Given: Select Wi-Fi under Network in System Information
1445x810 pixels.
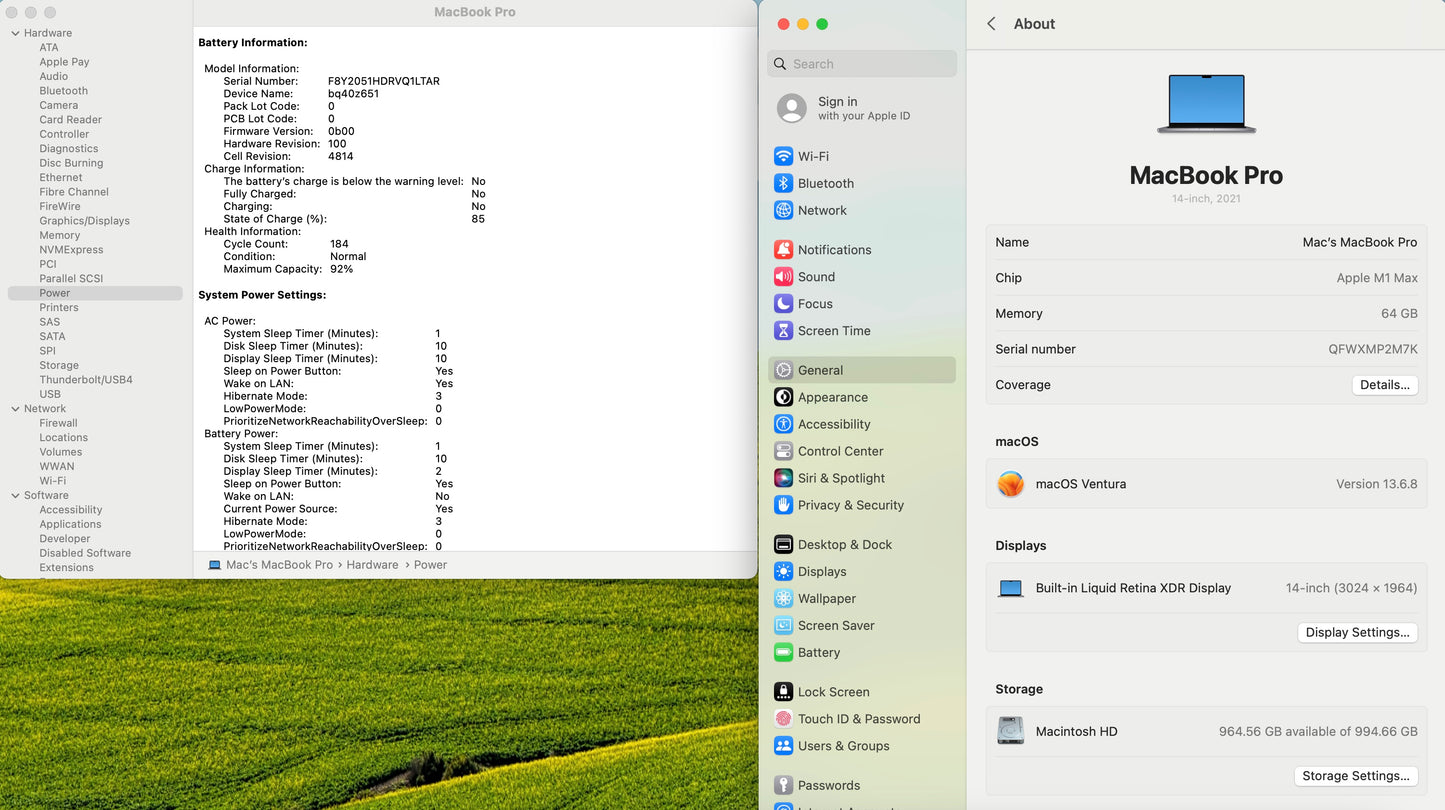Looking at the screenshot, I should pyautogui.click(x=53, y=481).
